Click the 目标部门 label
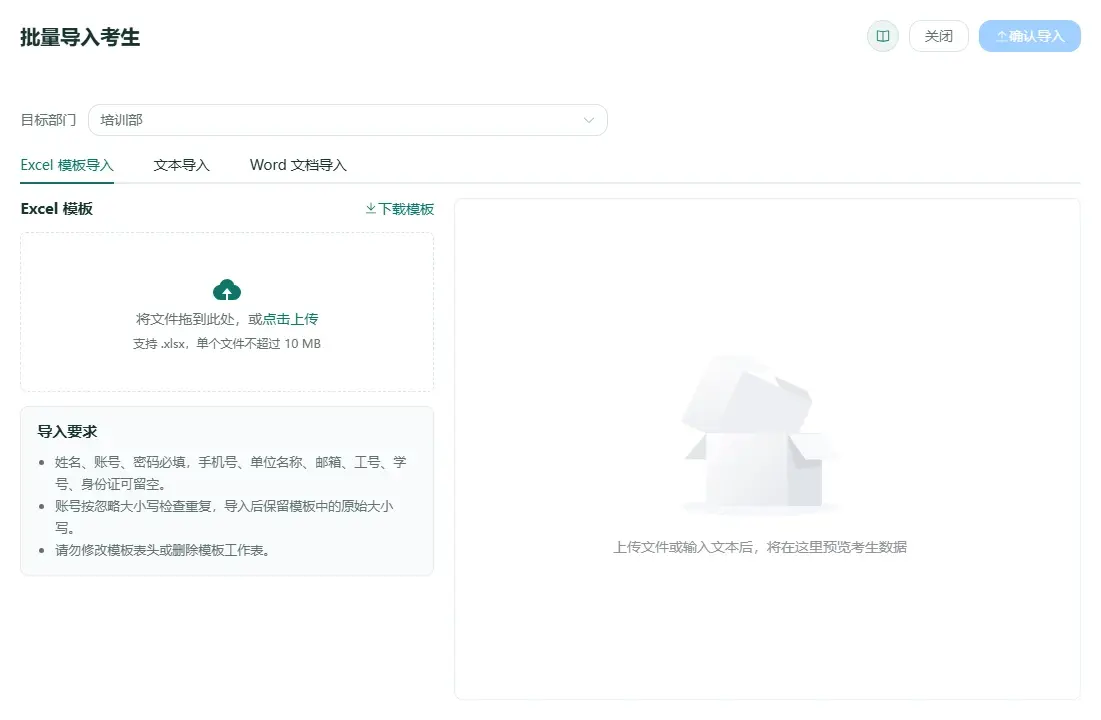The width and height of the screenshot is (1101, 720). click(x=48, y=120)
